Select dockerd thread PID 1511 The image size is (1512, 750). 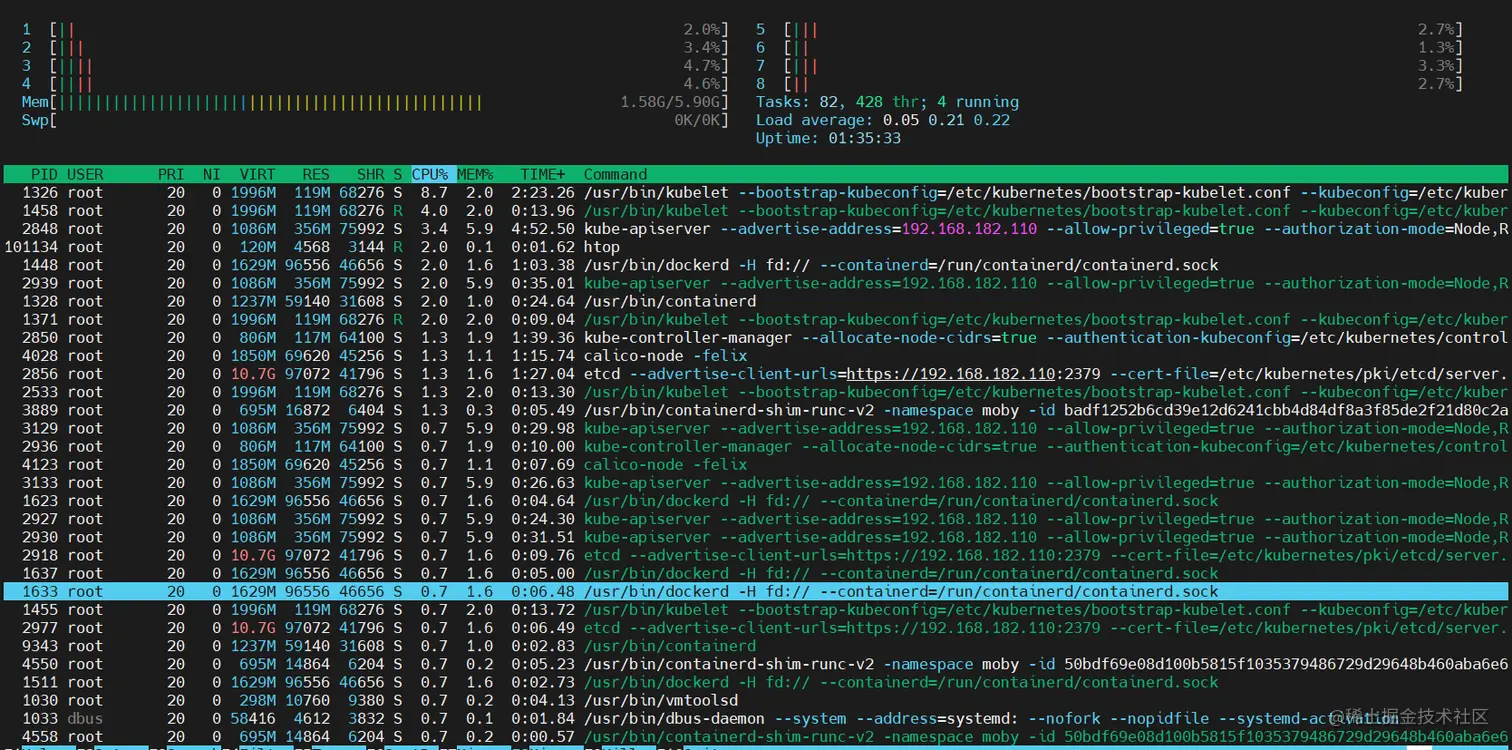pyautogui.click(x=756, y=681)
